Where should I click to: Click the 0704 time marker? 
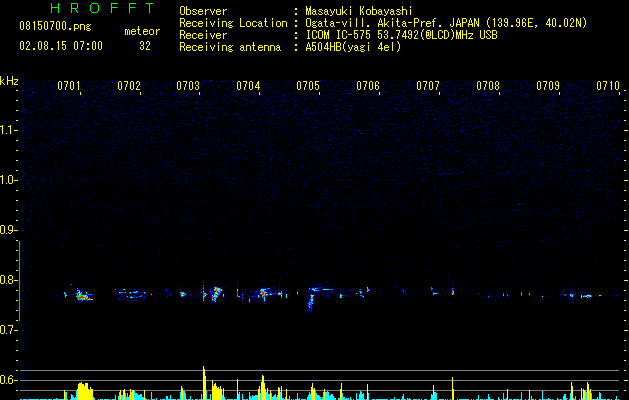coord(248,86)
